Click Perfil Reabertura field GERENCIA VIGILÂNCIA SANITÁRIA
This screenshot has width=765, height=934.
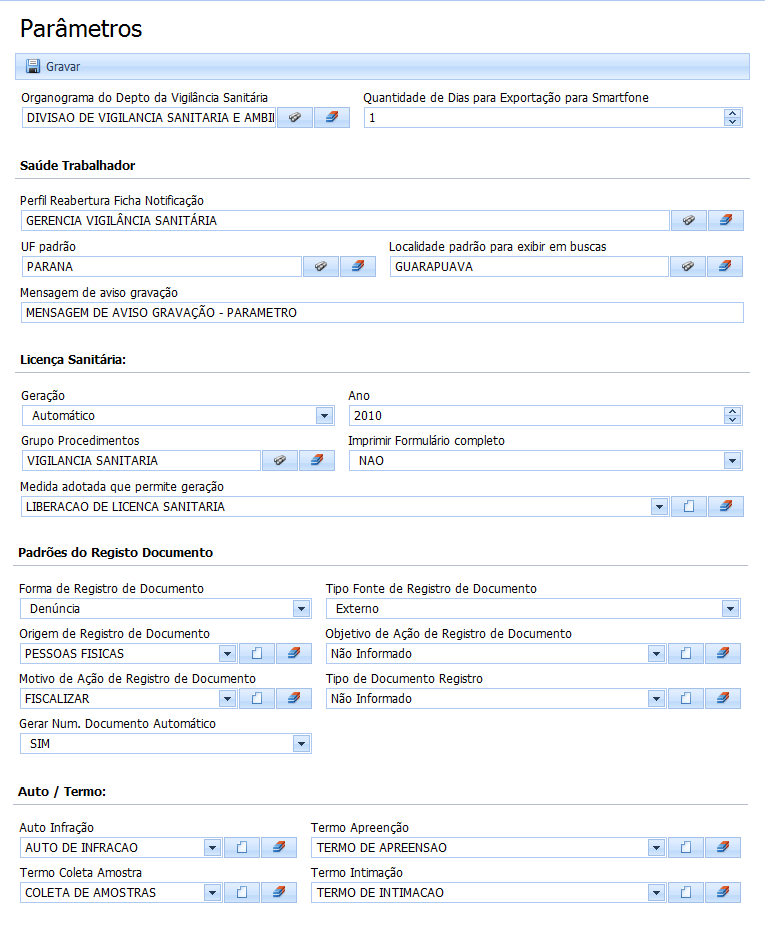[x=345, y=220]
